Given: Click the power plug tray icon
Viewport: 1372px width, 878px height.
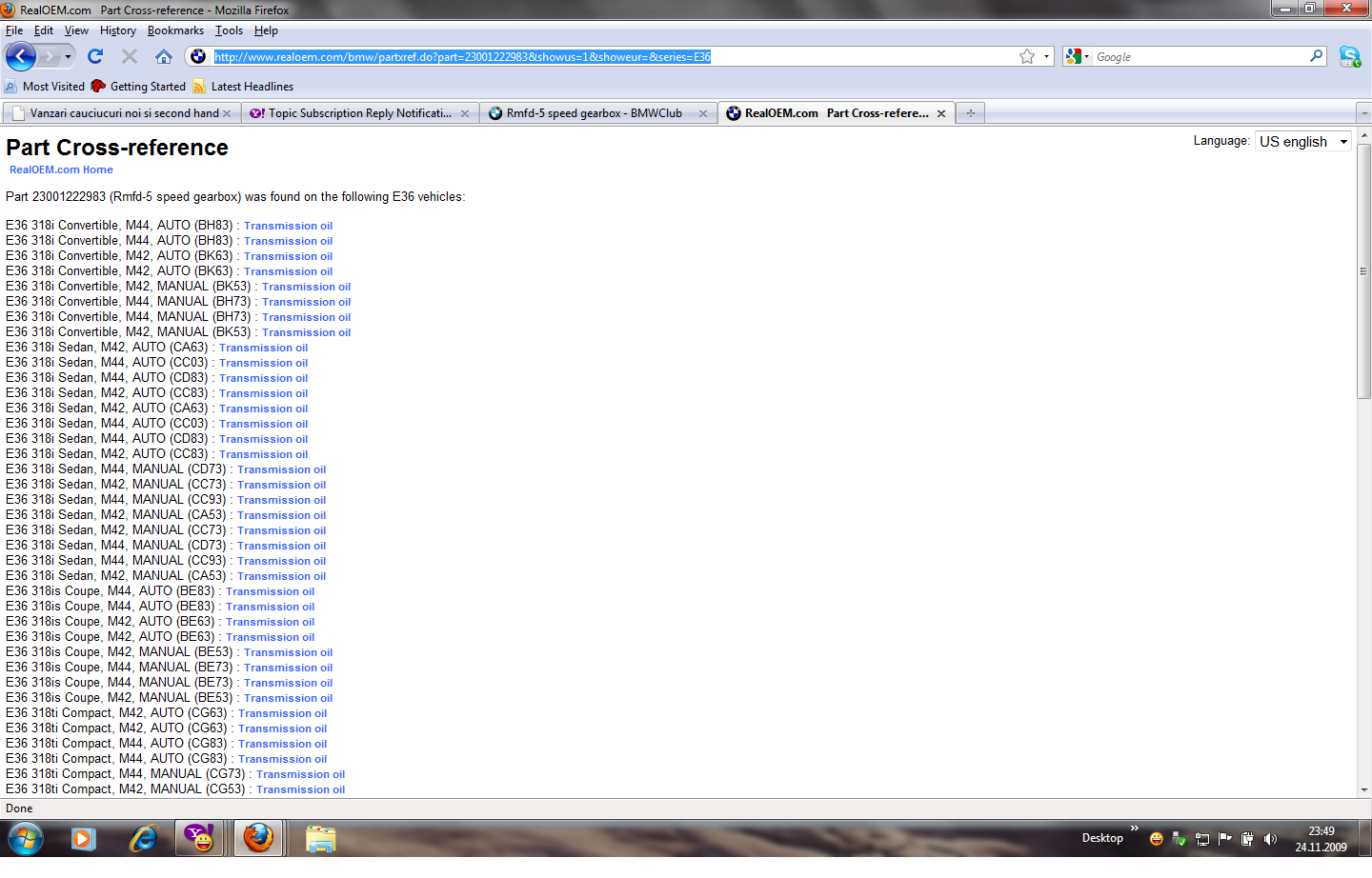Looking at the screenshot, I should [1247, 839].
